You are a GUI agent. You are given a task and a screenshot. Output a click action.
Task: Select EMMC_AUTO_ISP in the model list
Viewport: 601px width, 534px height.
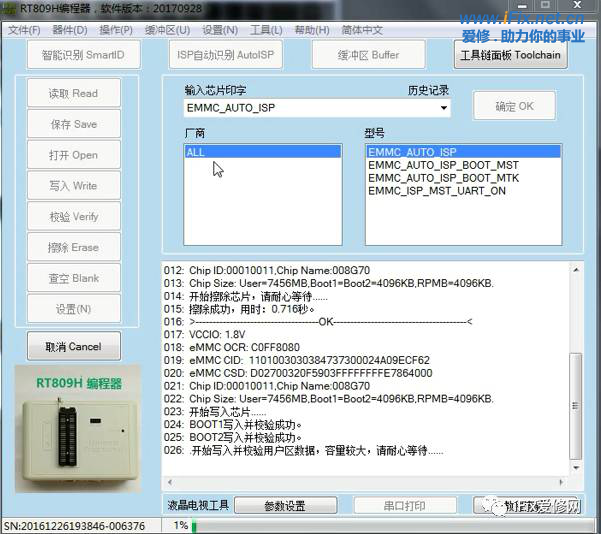coord(463,152)
